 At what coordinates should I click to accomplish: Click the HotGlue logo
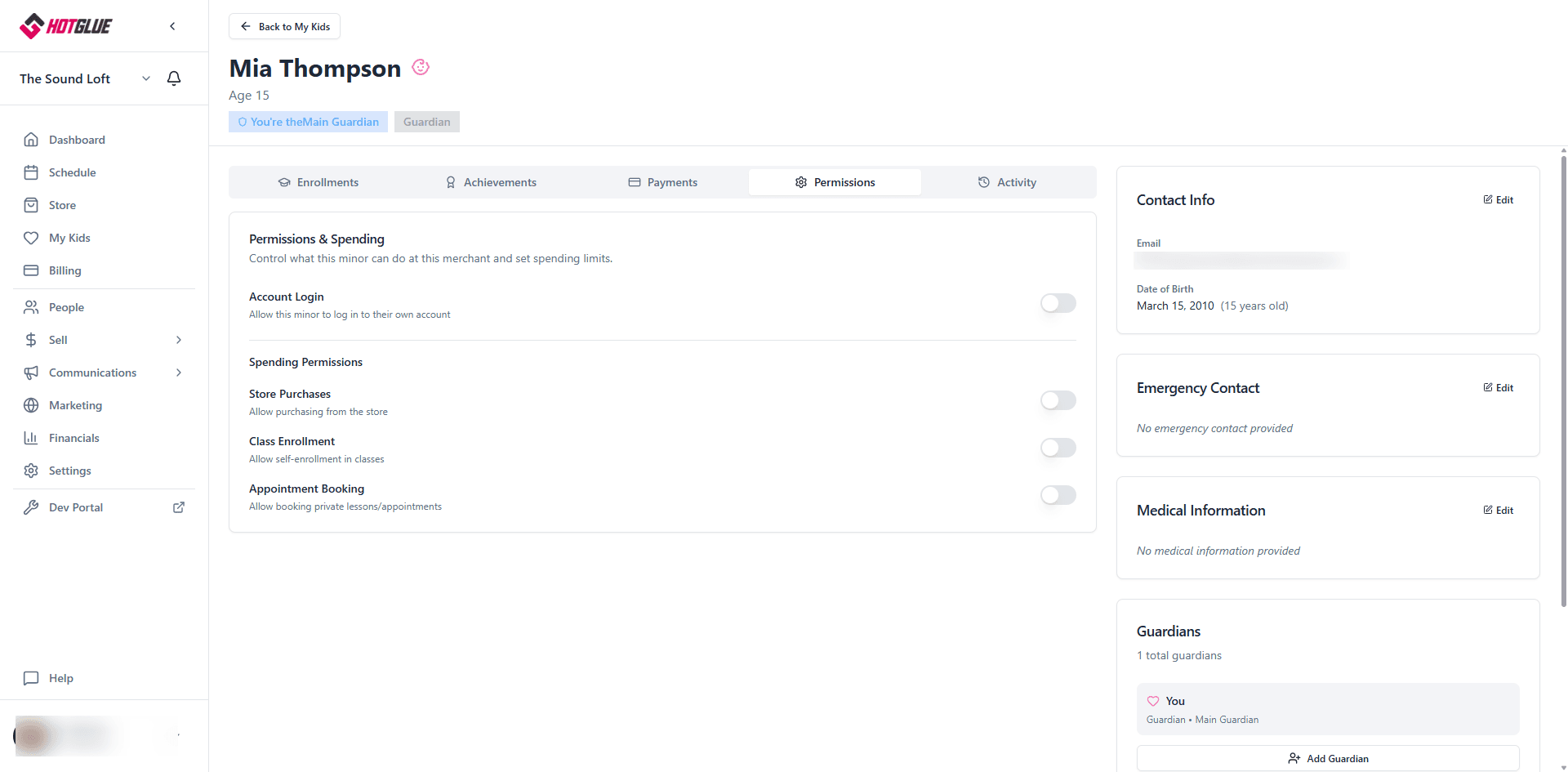(66, 26)
